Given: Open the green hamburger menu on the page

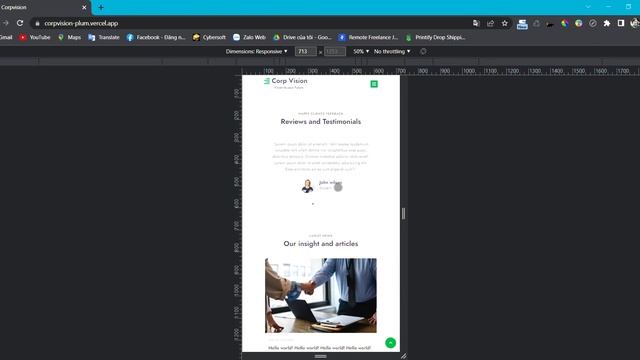Looking at the screenshot, I should [374, 84].
